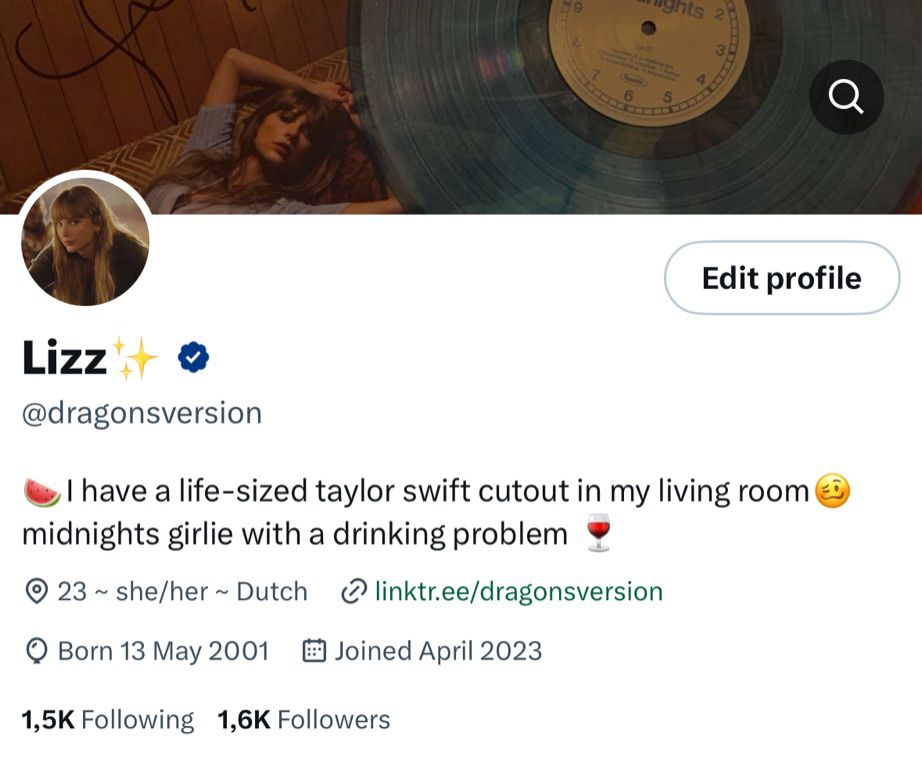Click the joined calendar icon
Image resolution: width=922 pixels, height=763 pixels.
314,651
